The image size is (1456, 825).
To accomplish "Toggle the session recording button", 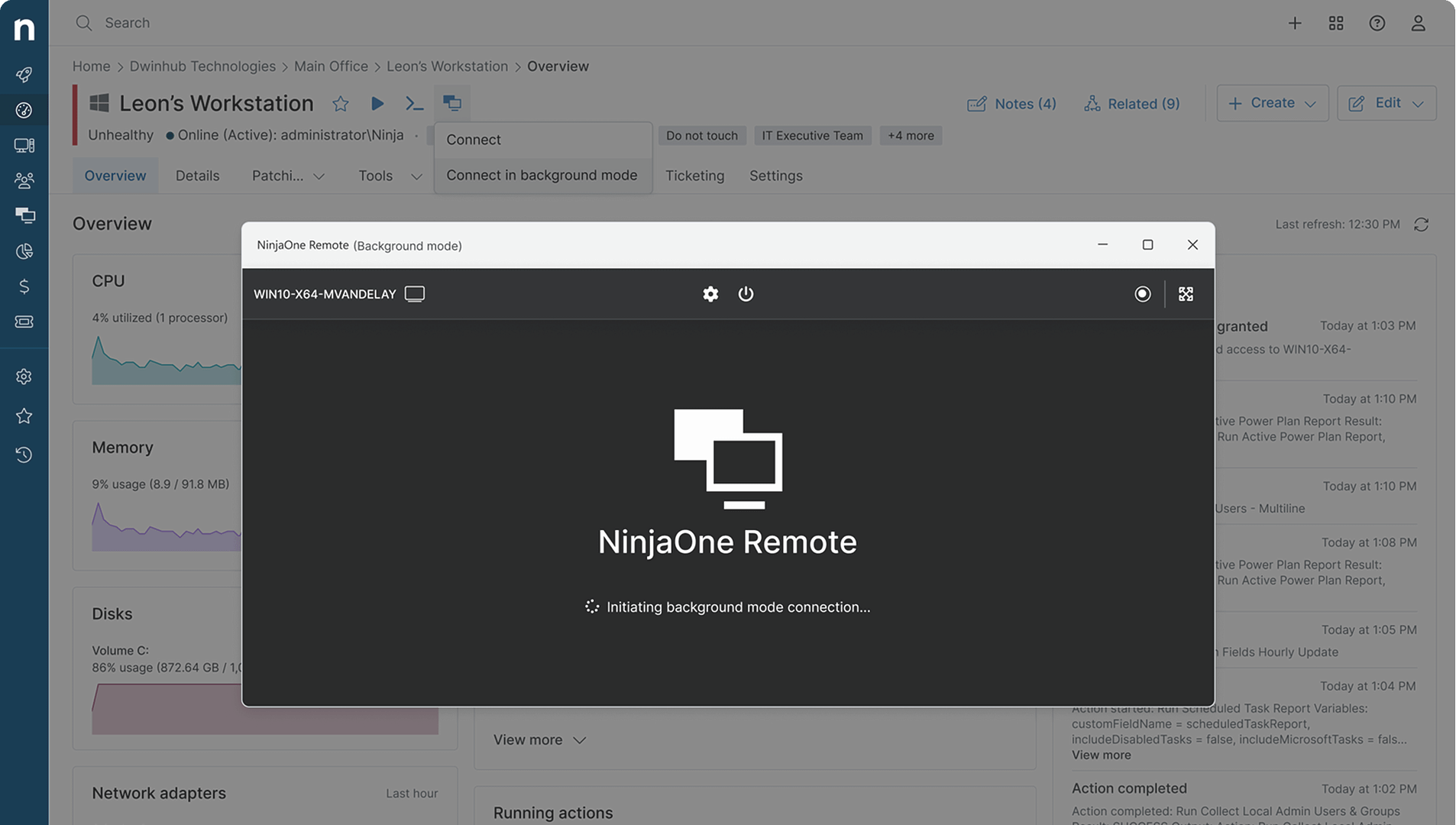I will tap(1142, 294).
